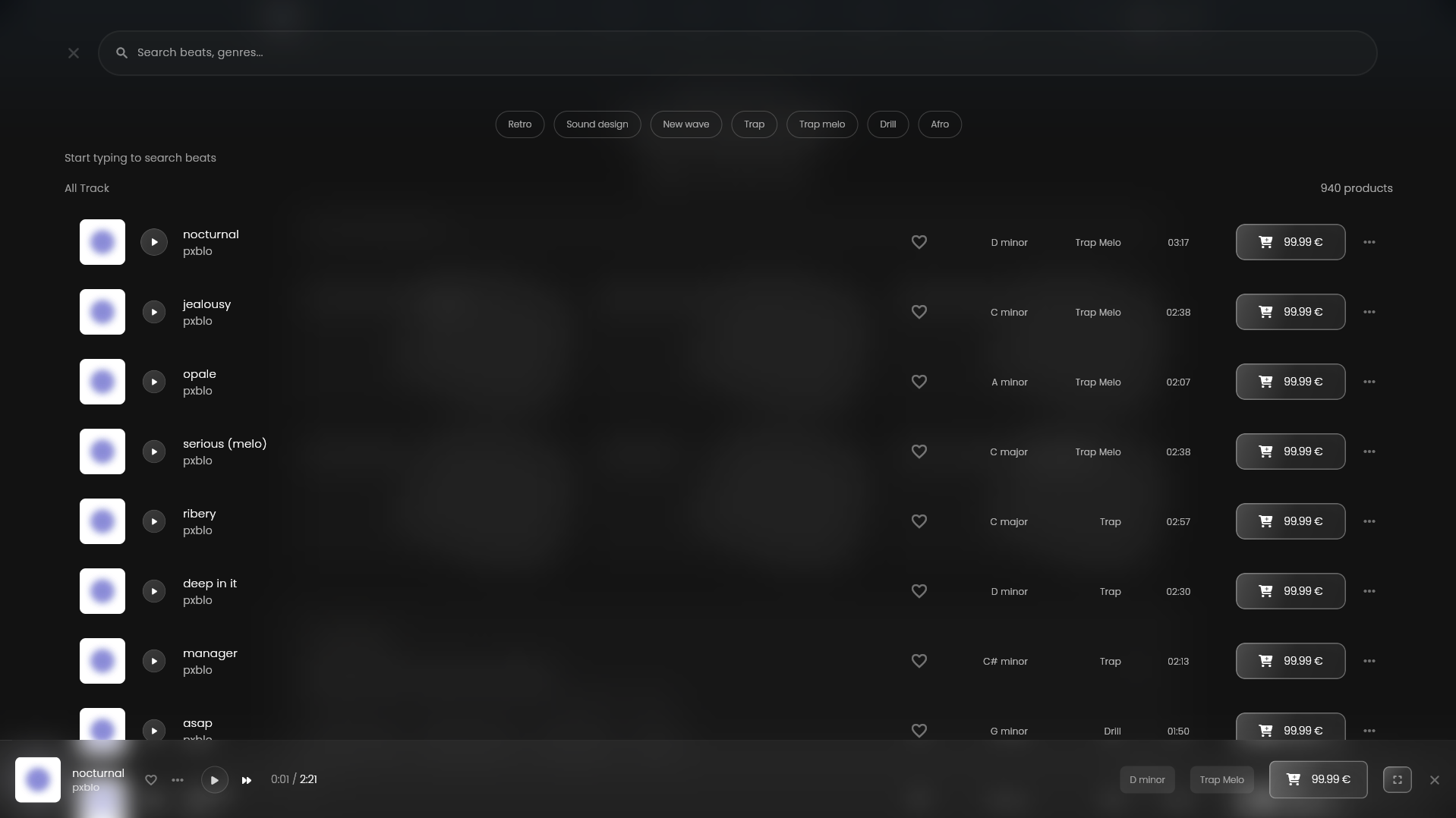
Task: Add manager to cart
Action: (x=1291, y=661)
